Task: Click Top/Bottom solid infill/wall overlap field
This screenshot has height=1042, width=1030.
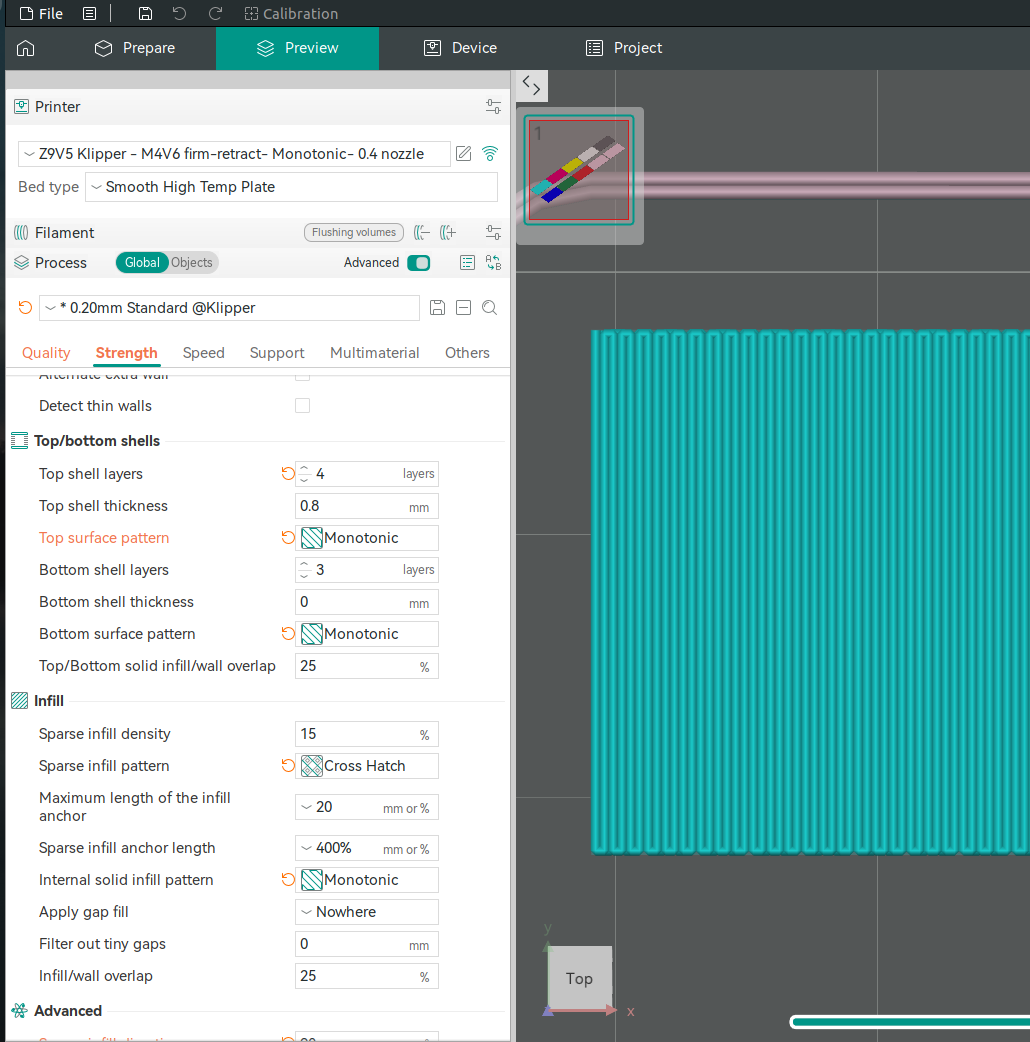Action: [x=367, y=666]
